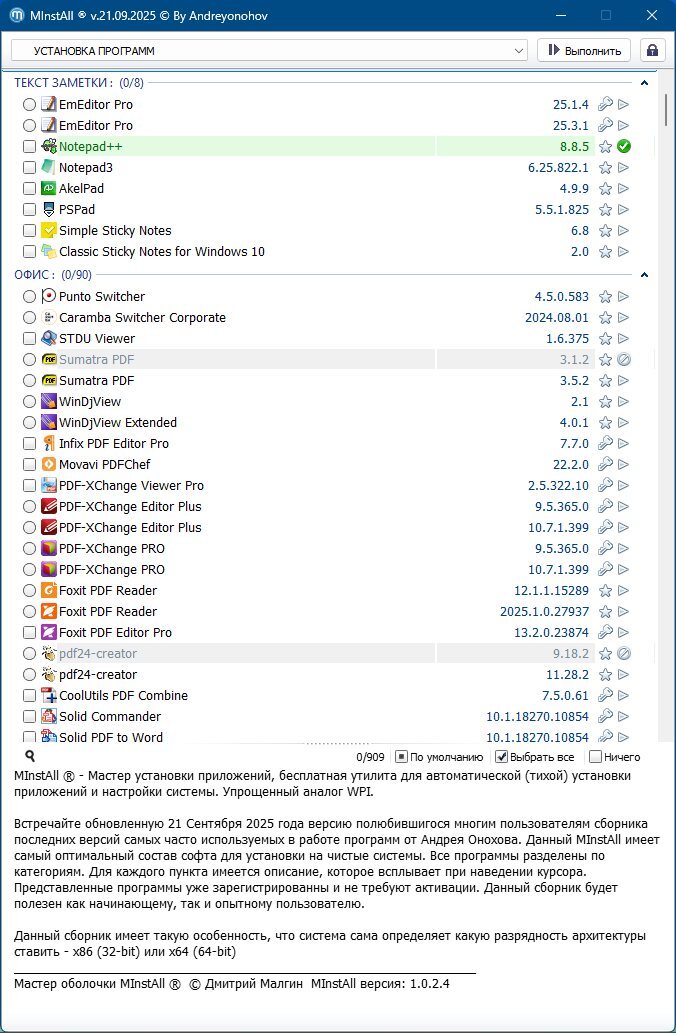Click the green checkmark beside Notepad++
Screen dimensions: 676x1033
click(624, 146)
